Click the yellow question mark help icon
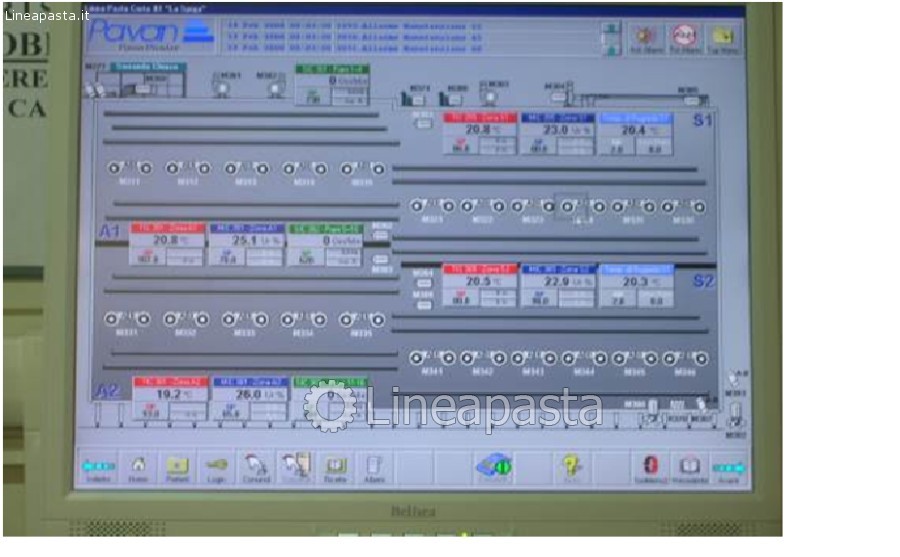 [x=571, y=467]
